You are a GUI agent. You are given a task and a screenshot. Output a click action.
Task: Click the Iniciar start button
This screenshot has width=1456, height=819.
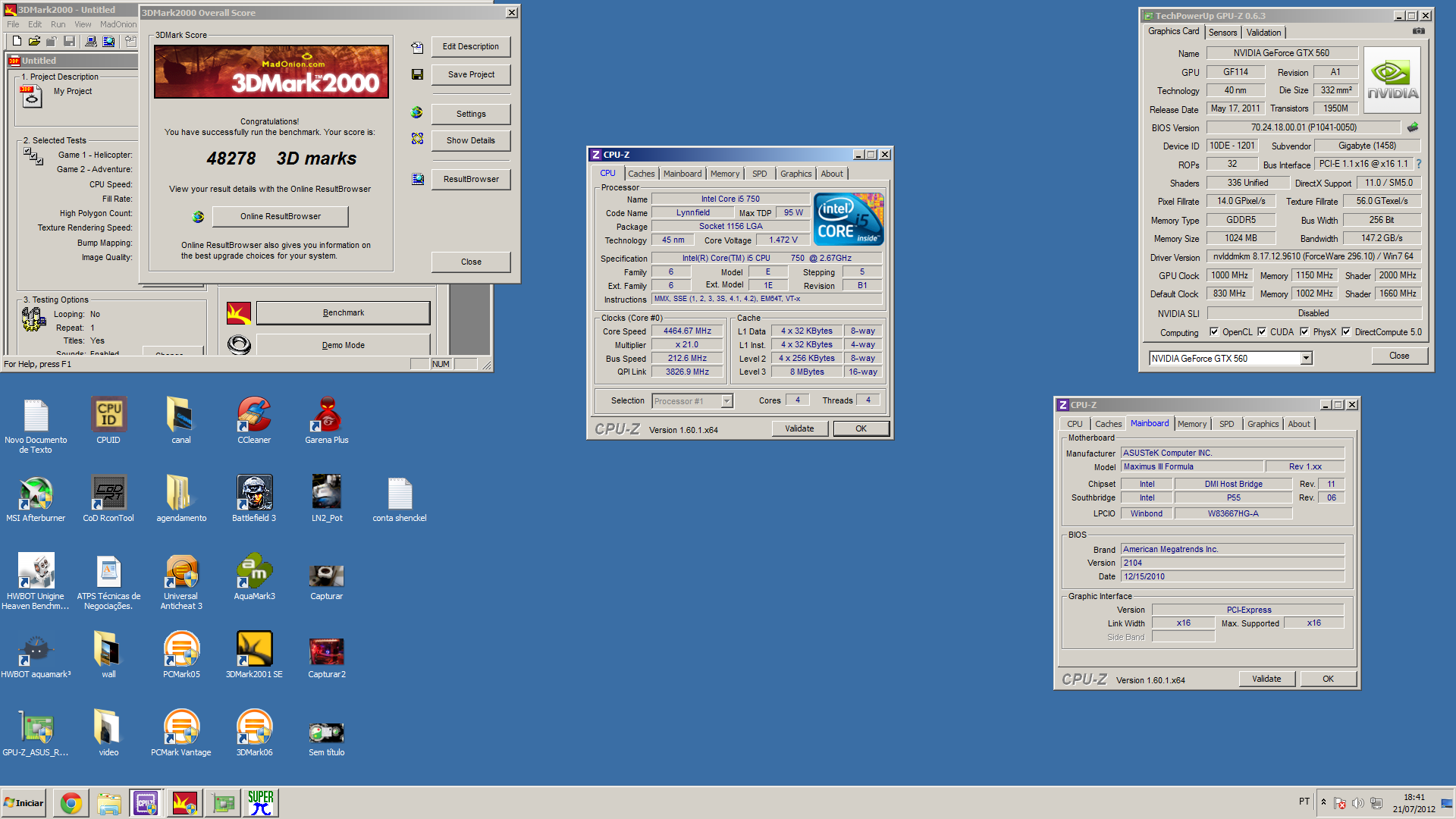coord(24,803)
